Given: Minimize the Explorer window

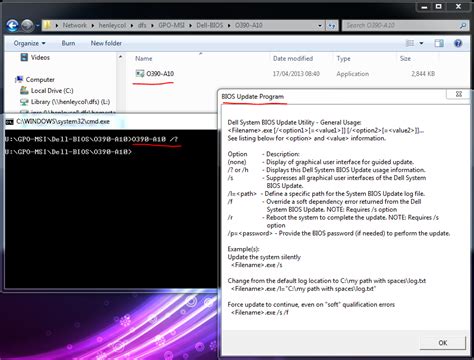Looking at the screenshot, I should (x=424, y=6).
